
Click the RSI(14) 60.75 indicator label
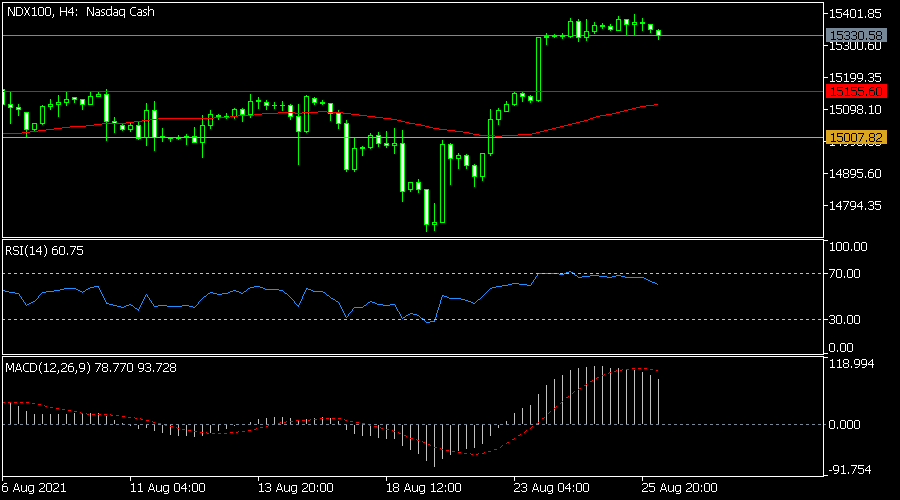point(44,251)
